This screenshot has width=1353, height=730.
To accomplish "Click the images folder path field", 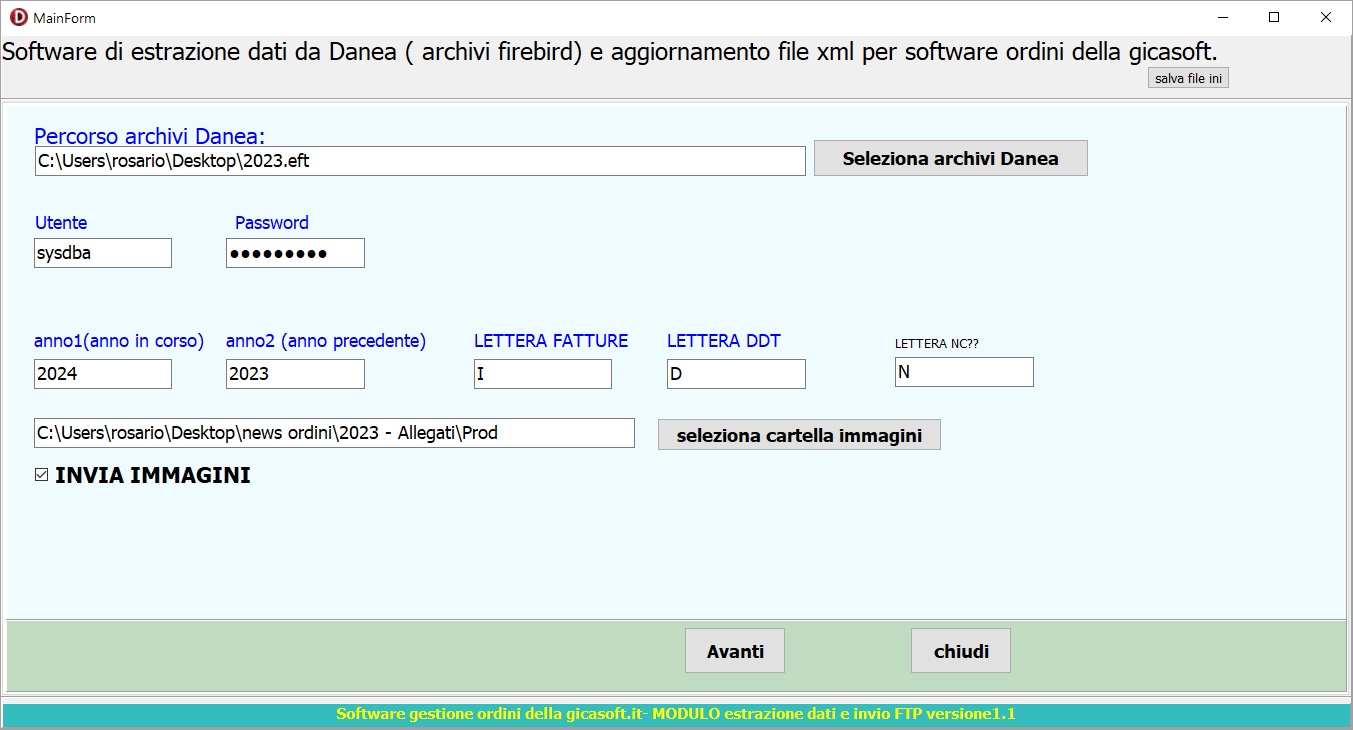I will (x=334, y=433).
